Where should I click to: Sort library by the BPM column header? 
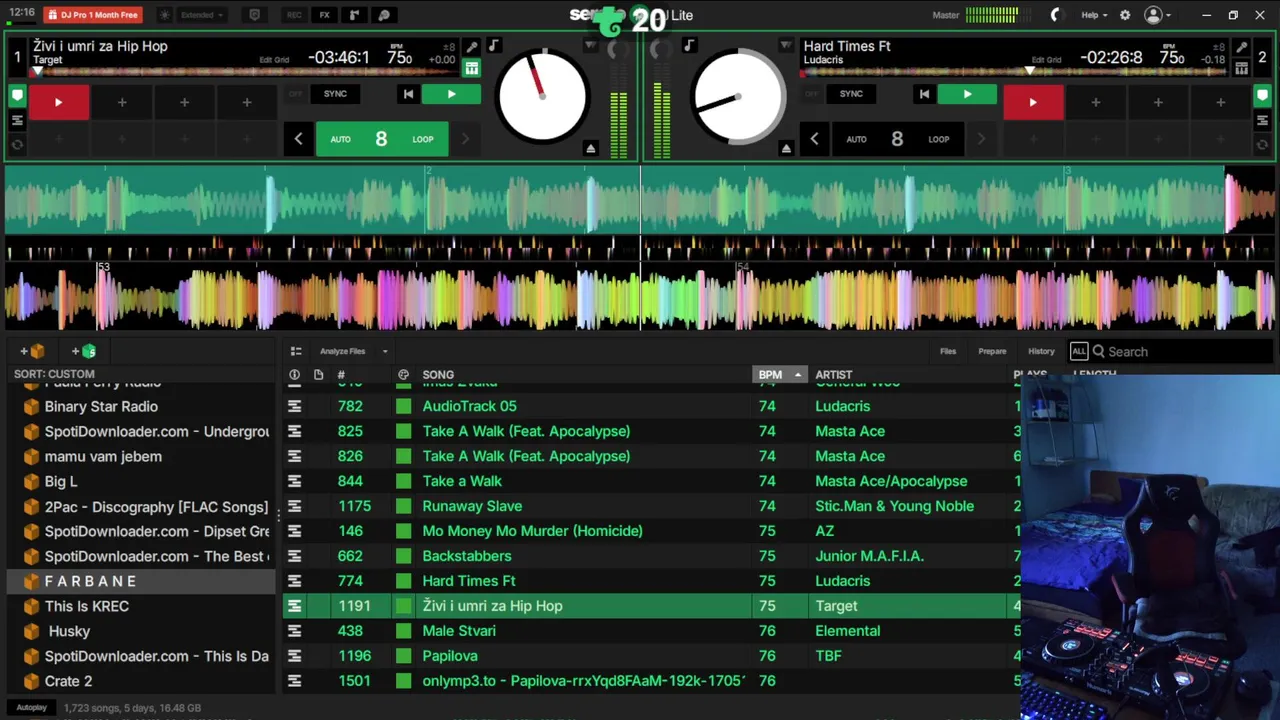(x=779, y=375)
